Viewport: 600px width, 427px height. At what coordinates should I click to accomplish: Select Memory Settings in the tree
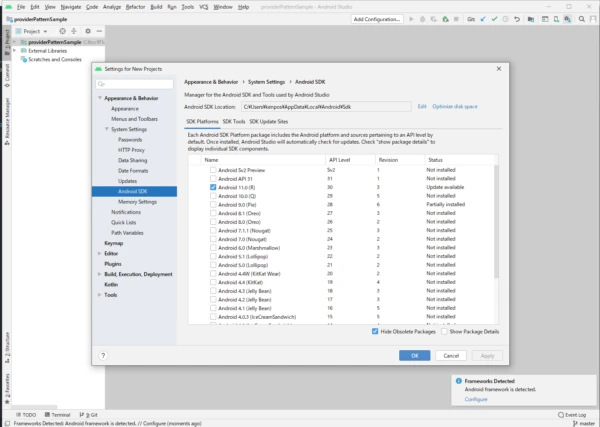[137, 201]
